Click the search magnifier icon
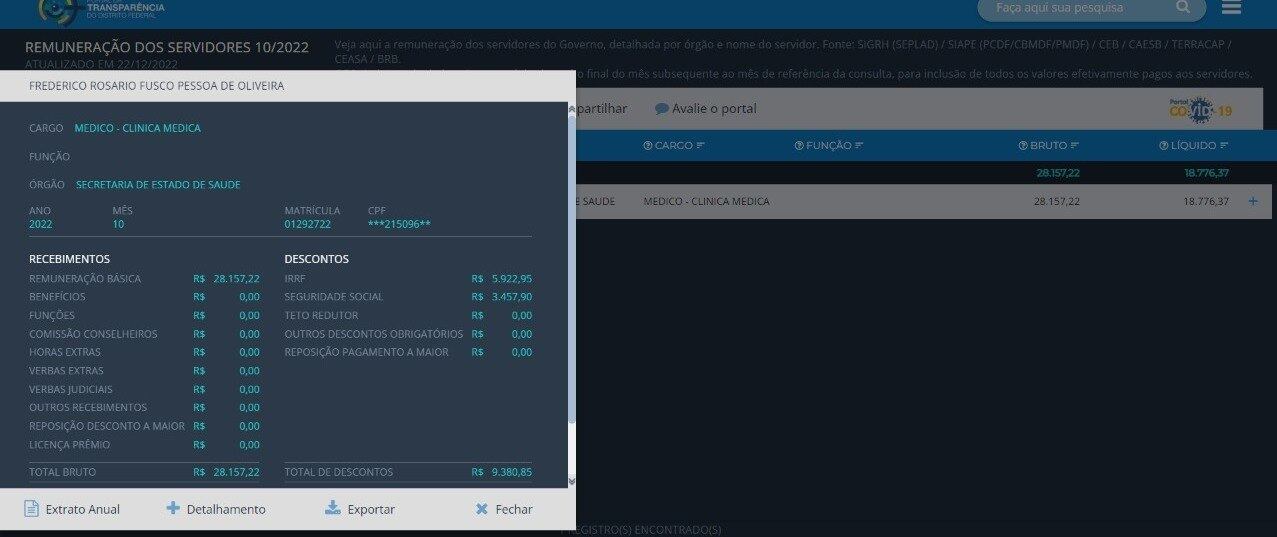The height and width of the screenshot is (537, 1277). 1183,8
